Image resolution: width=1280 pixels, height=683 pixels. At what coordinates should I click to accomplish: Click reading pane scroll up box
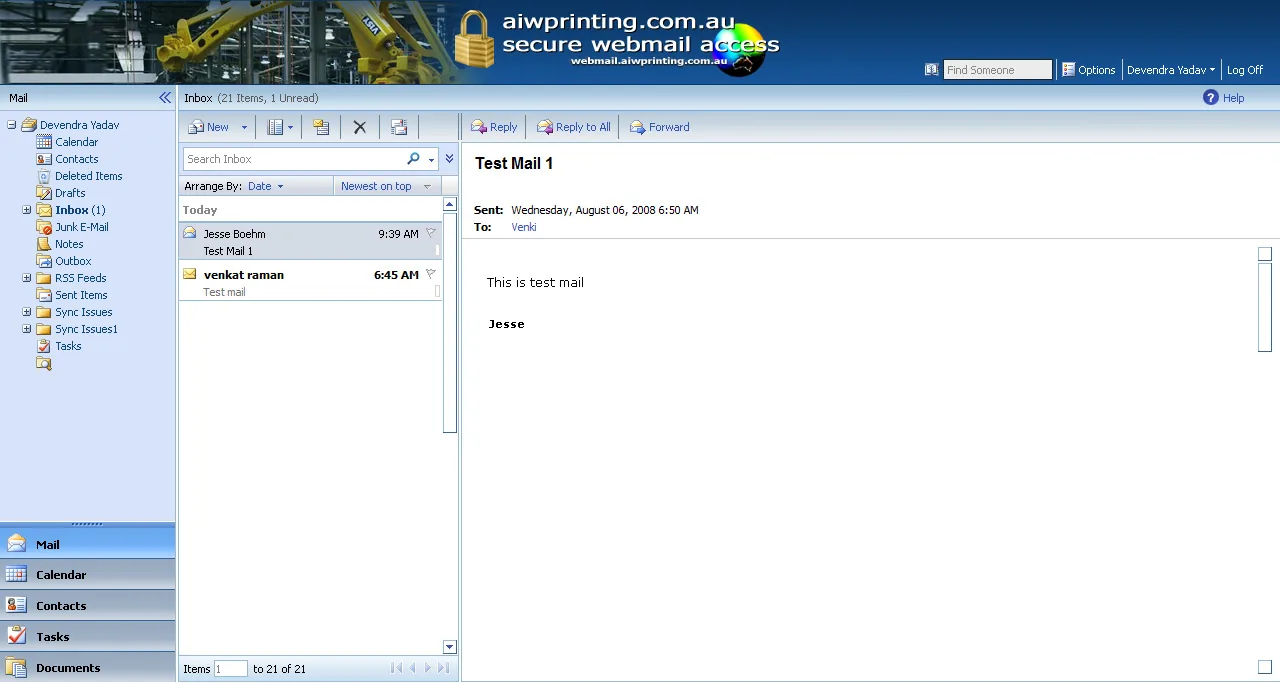click(1264, 254)
